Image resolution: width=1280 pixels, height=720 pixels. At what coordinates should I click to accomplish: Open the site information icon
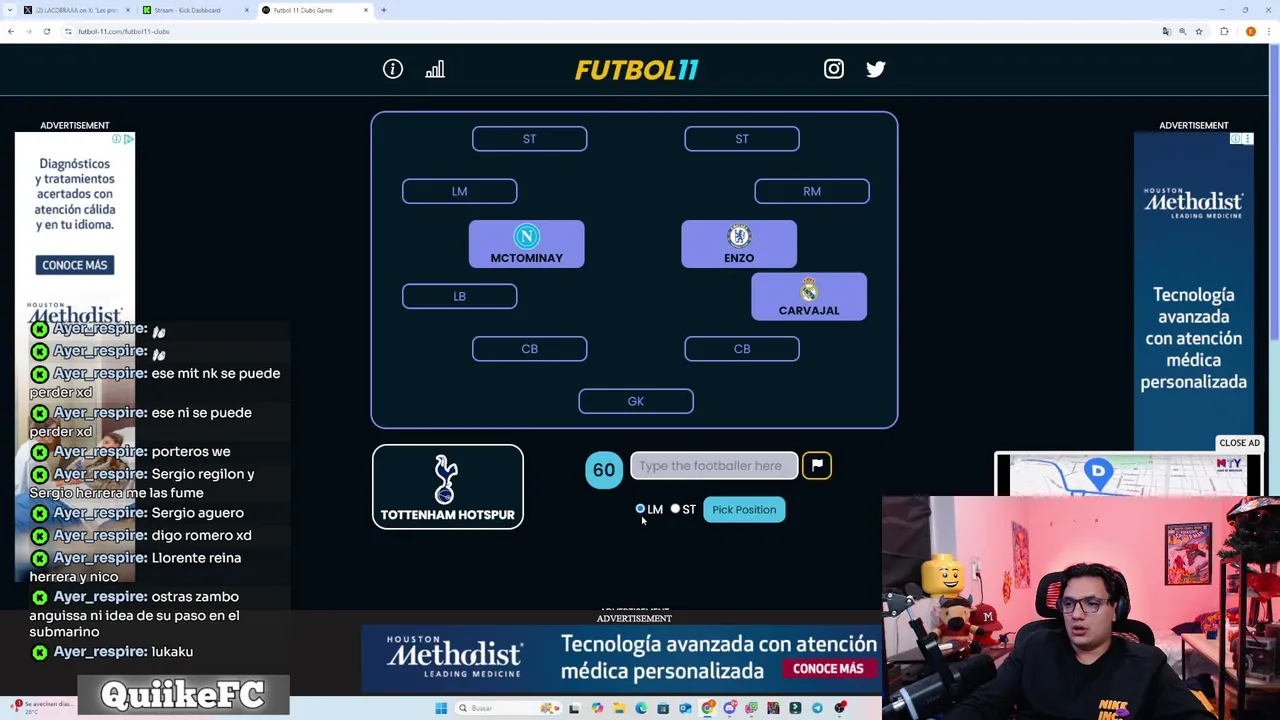[68, 31]
